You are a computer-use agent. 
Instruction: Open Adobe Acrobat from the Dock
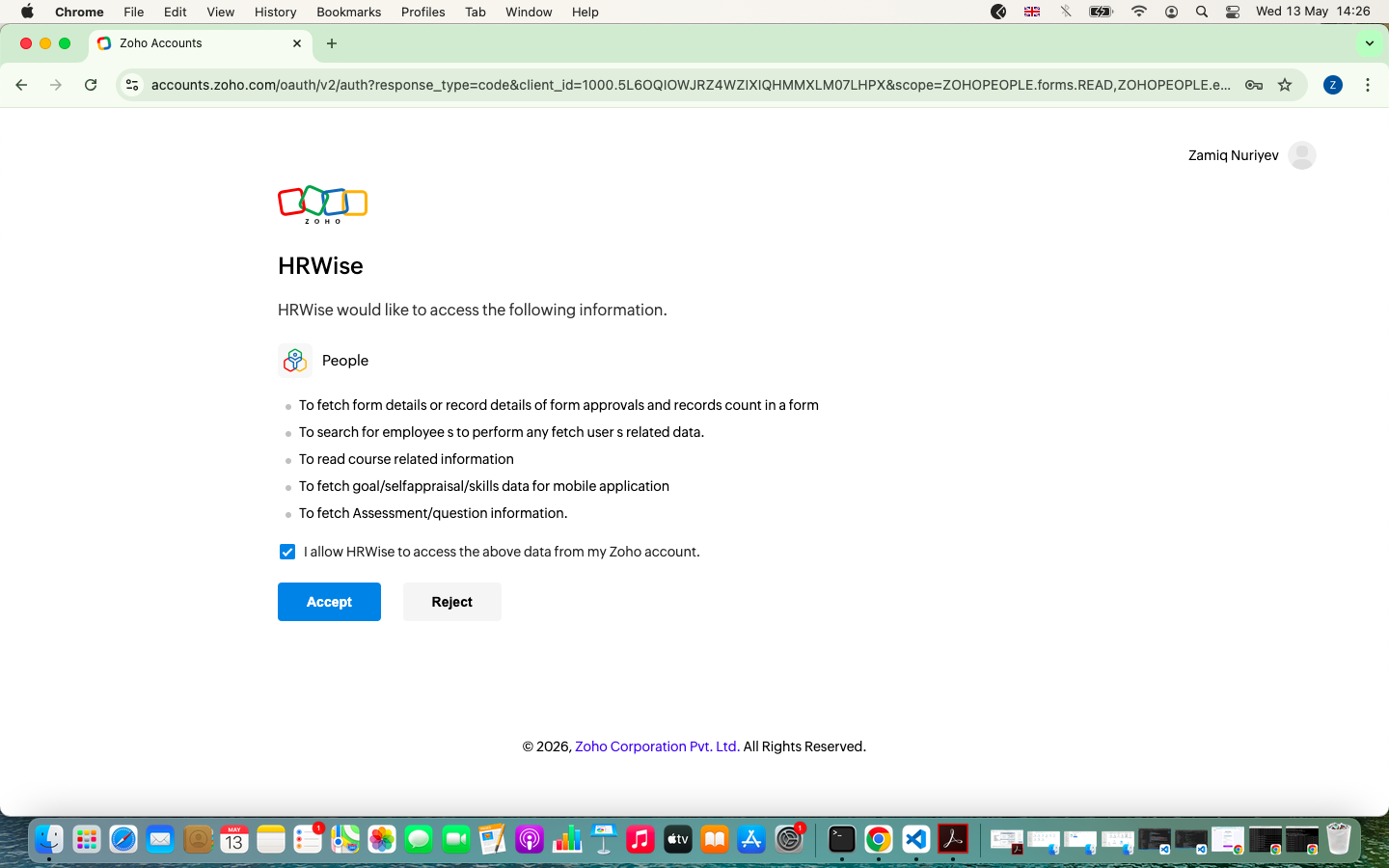(953, 839)
